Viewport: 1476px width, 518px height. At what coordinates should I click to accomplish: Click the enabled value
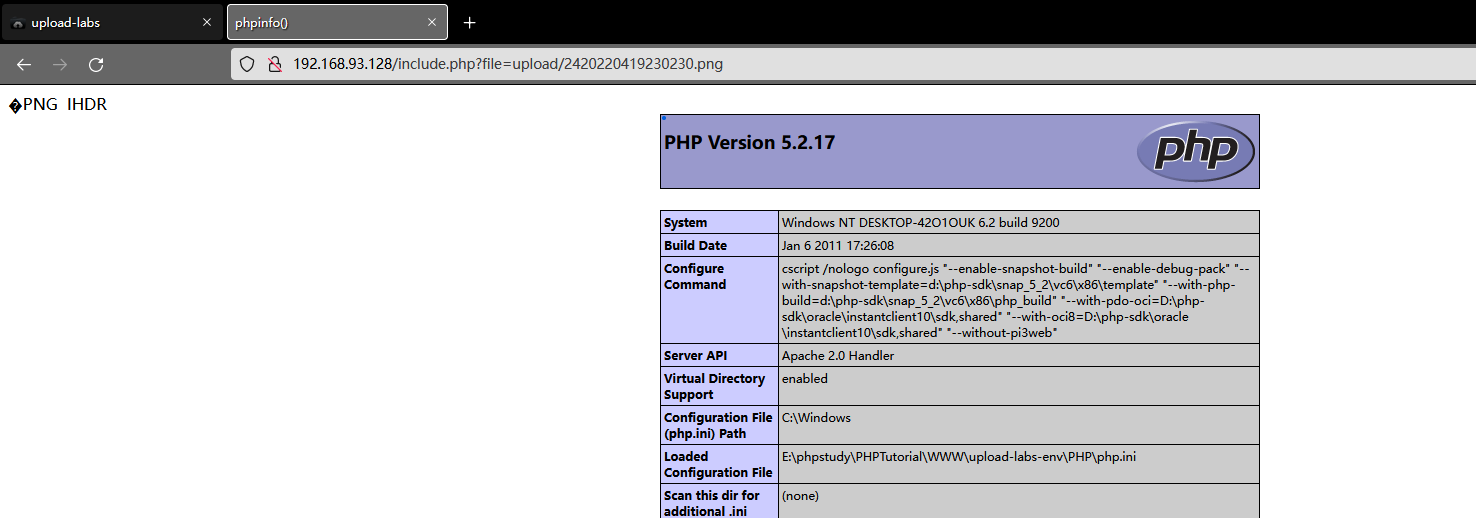(805, 378)
